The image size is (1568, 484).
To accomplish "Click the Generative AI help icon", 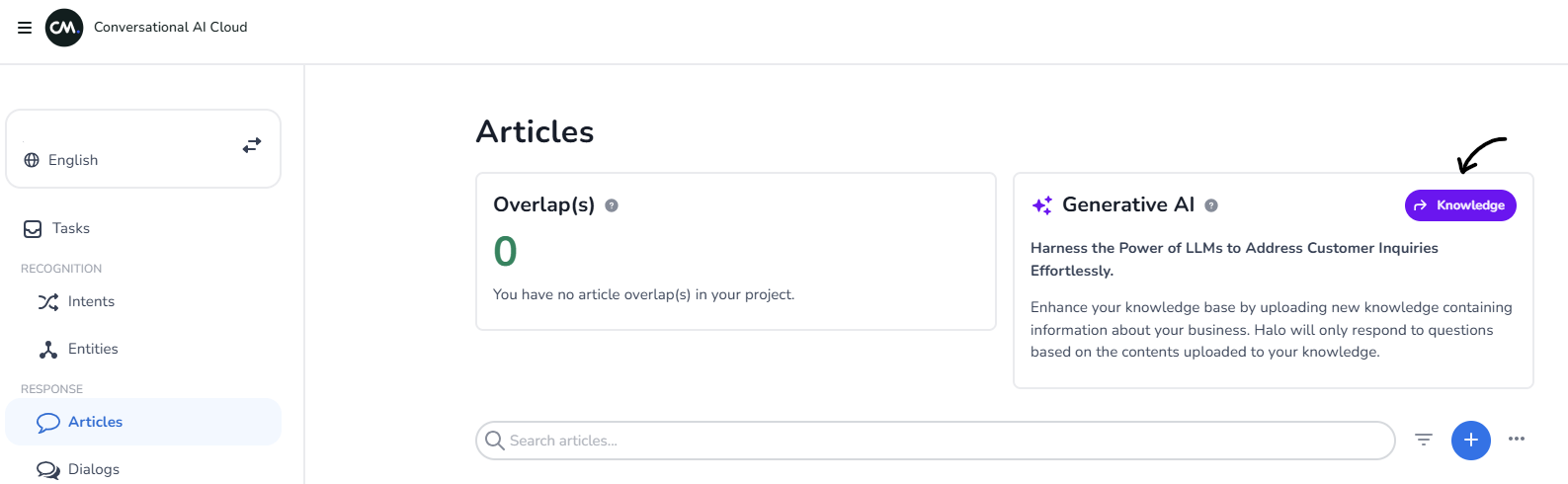I will 1211,205.
